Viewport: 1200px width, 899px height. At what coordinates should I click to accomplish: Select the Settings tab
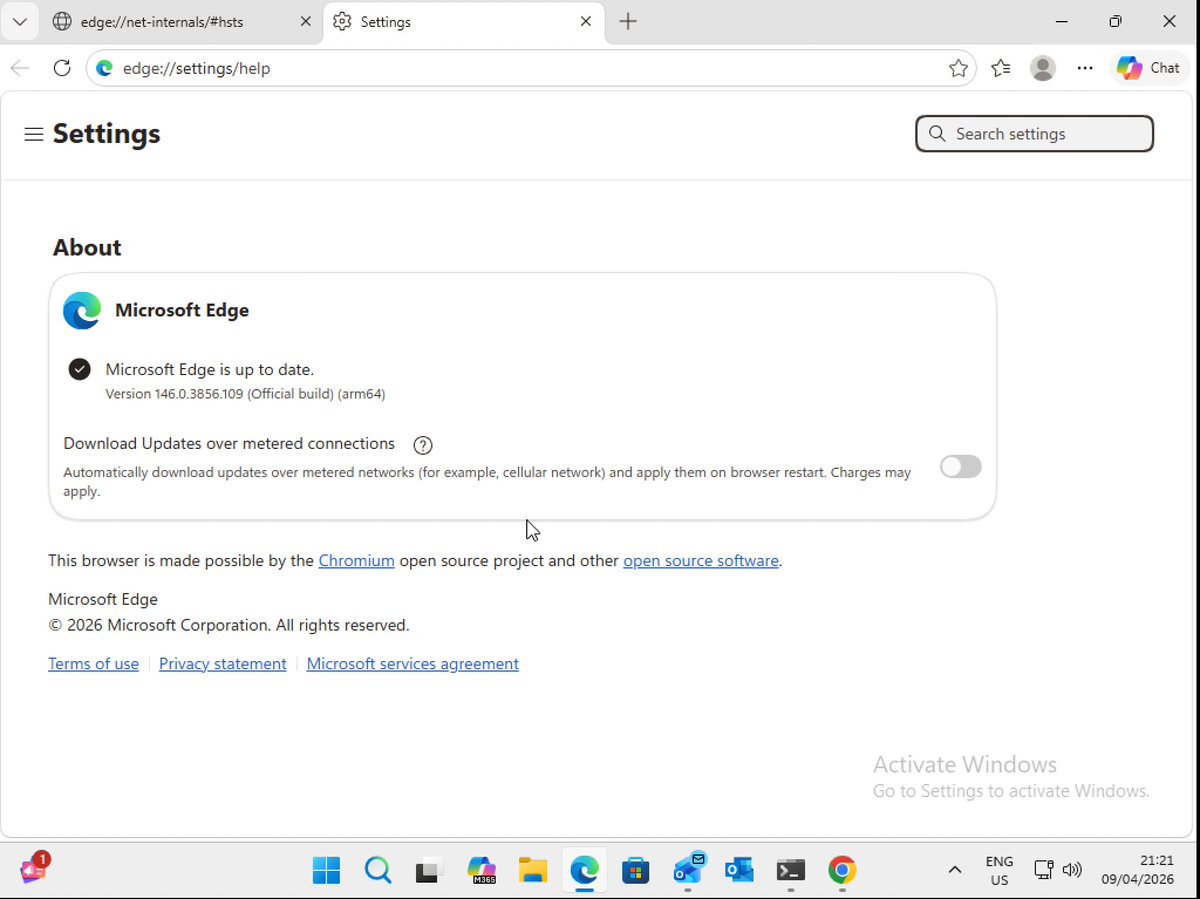tap(464, 21)
